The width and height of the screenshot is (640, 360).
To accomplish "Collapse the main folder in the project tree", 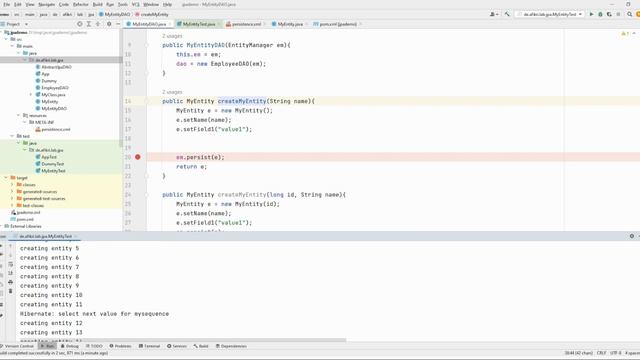I will click(x=12, y=46).
